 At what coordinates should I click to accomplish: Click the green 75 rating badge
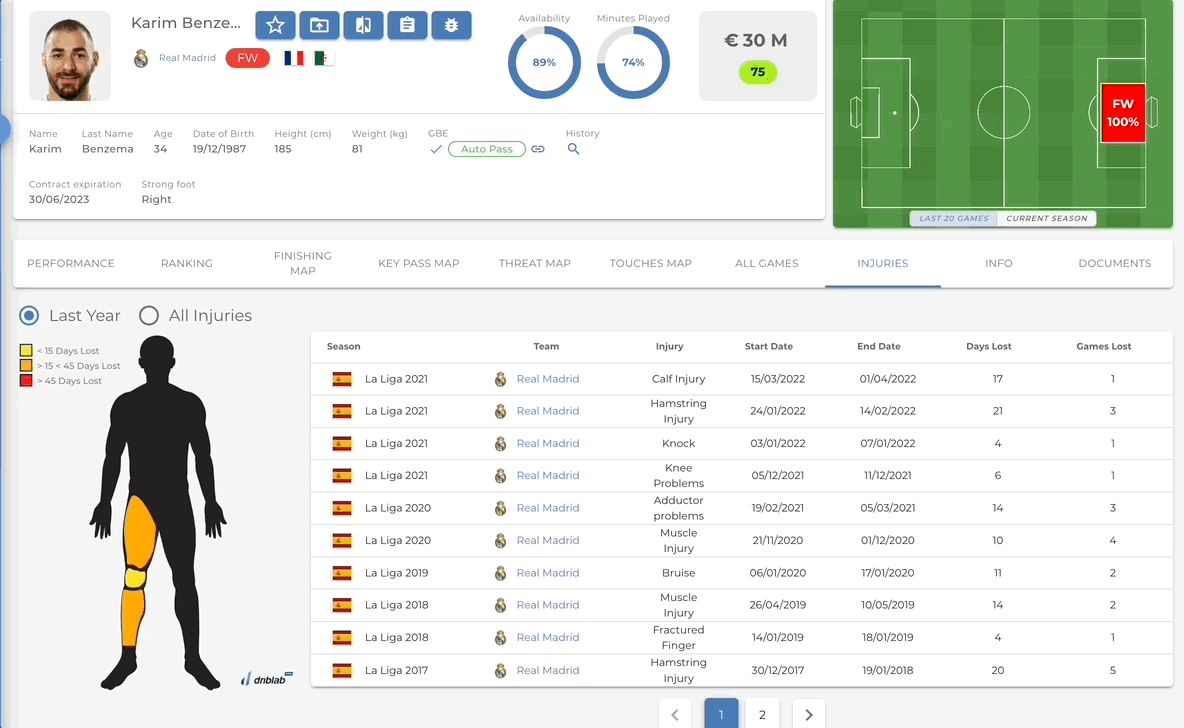tap(757, 72)
